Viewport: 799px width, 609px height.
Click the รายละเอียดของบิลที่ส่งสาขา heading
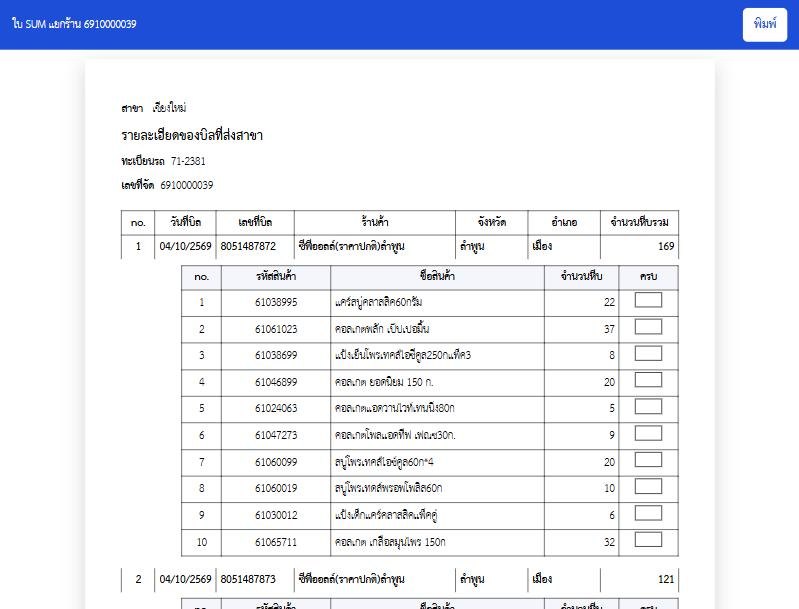coord(192,135)
